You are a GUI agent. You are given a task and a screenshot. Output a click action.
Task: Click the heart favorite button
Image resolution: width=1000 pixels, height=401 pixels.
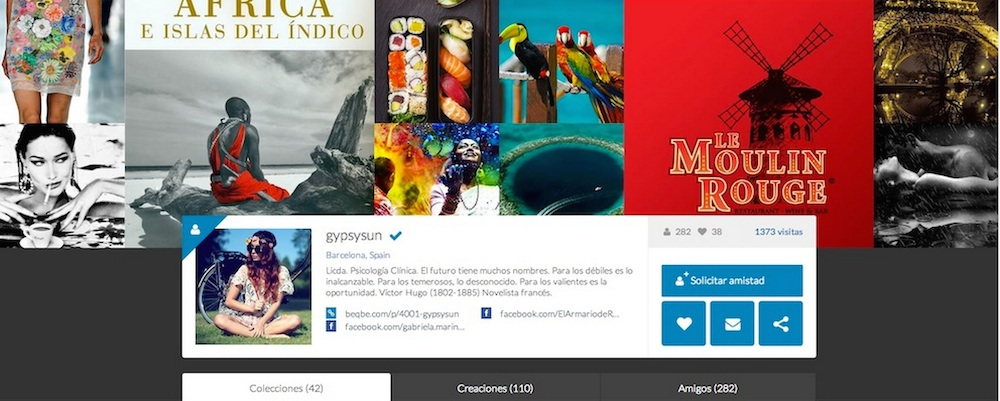(x=684, y=324)
